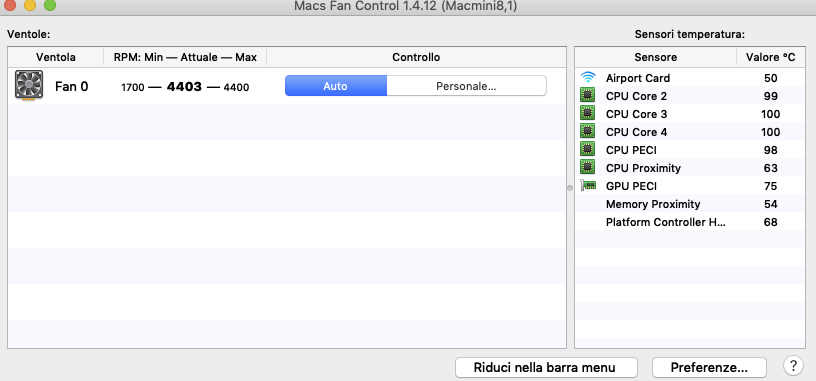This screenshot has width=816, height=381.
Task: Click the CPU Core 4 chip icon
Action: pos(588,132)
